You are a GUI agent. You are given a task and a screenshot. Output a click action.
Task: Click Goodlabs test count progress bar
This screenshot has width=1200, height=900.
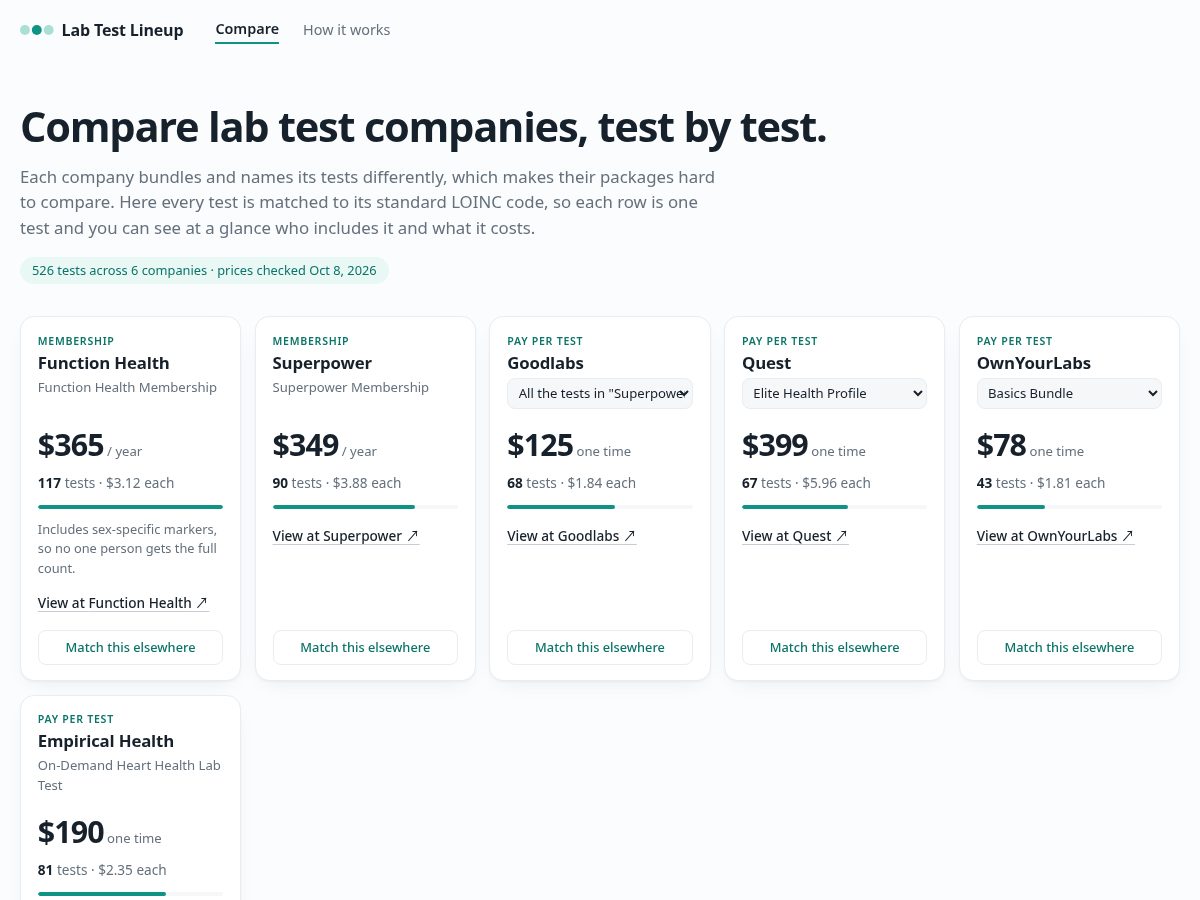pos(600,507)
